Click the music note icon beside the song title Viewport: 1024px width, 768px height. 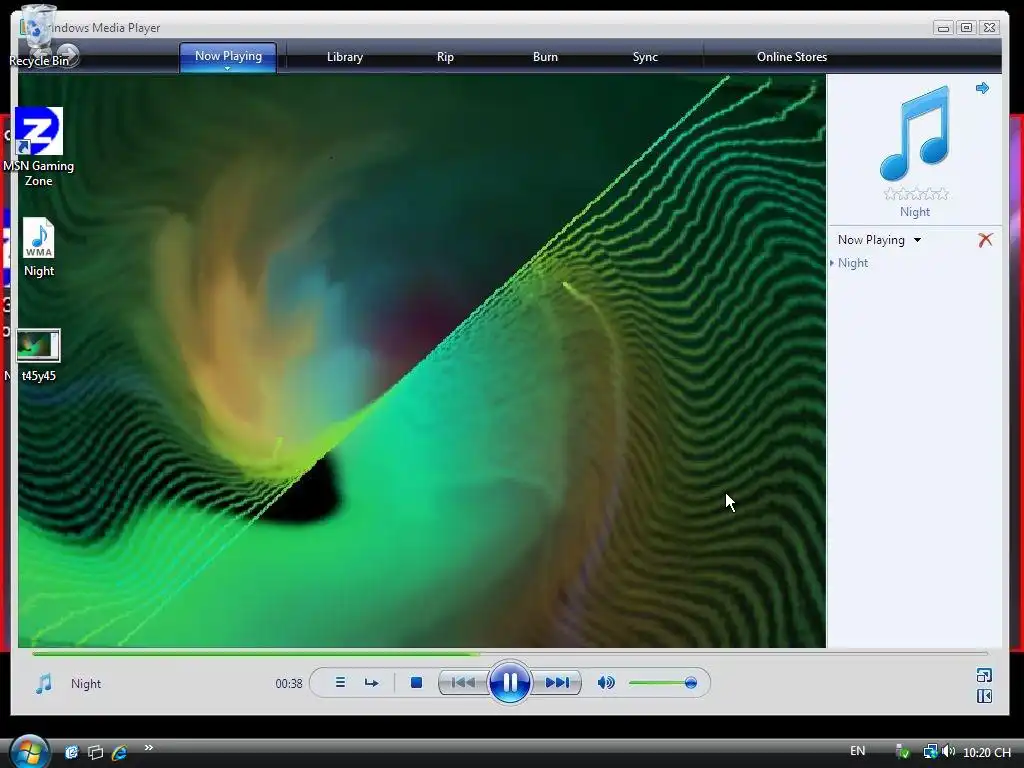click(x=44, y=683)
